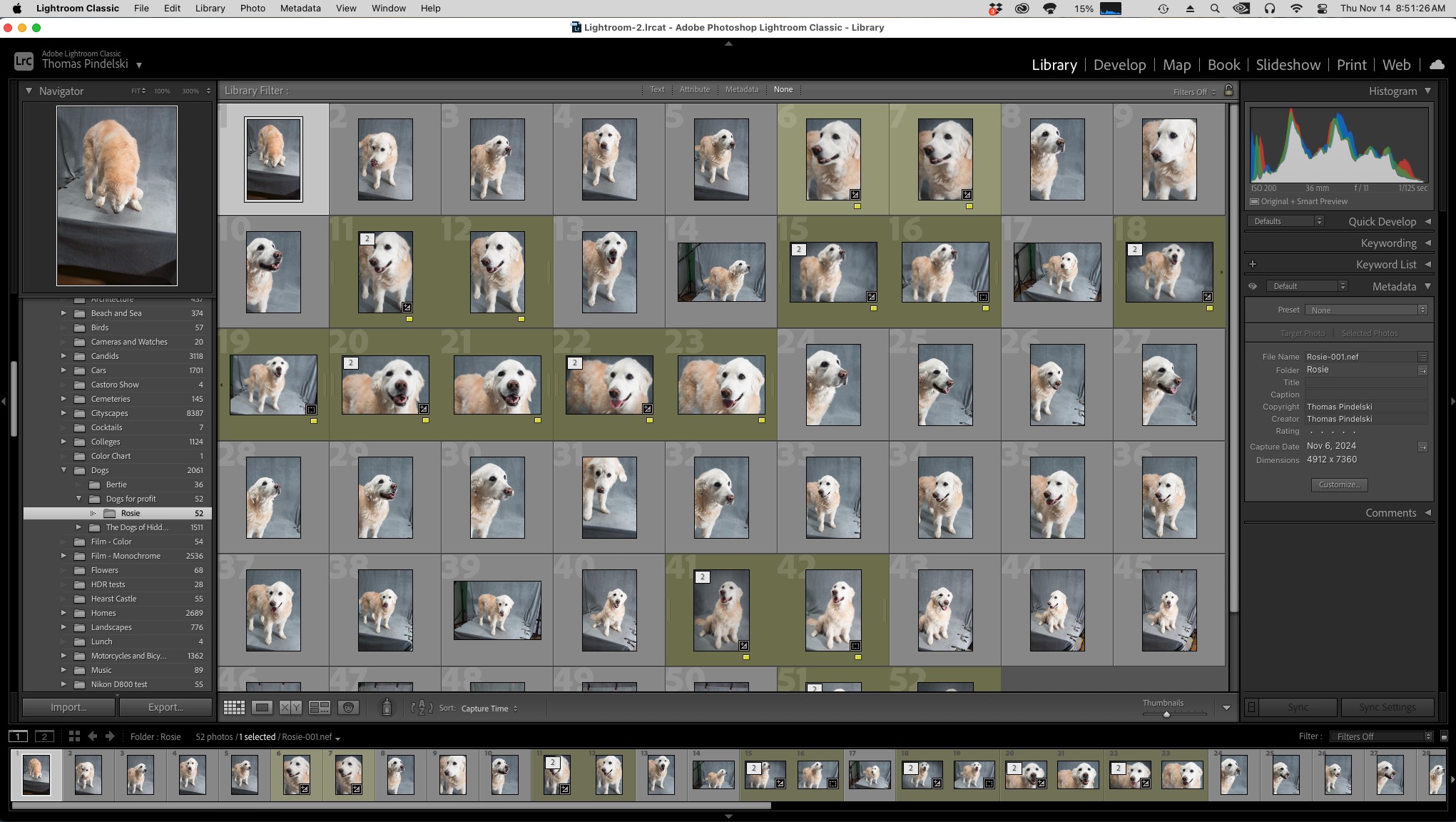Screen dimensions: 1456x822
Task: Open People view face icon
Action: click(348, 708)
